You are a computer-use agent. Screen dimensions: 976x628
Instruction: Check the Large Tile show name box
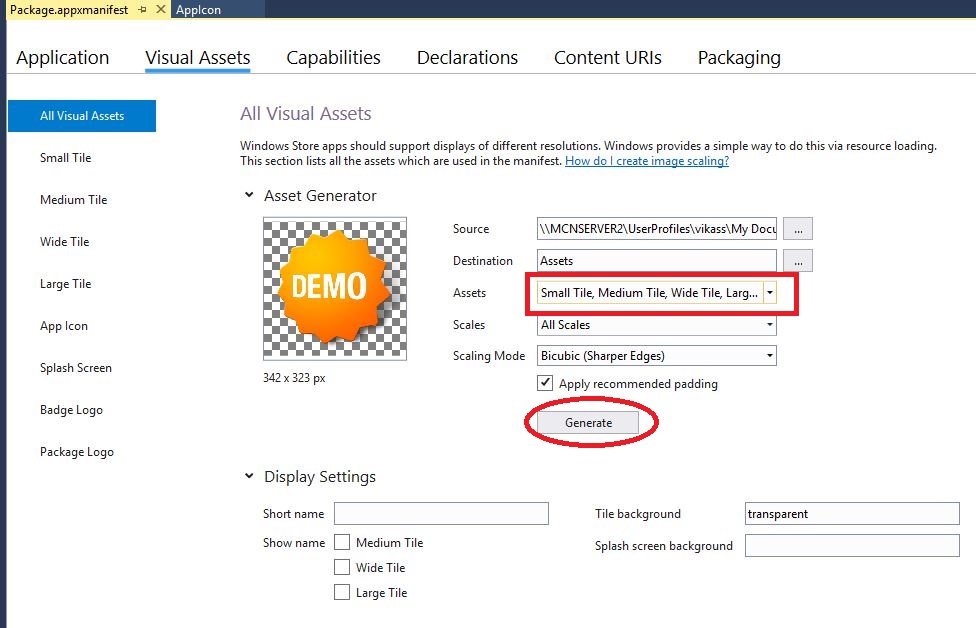[342, 593]
